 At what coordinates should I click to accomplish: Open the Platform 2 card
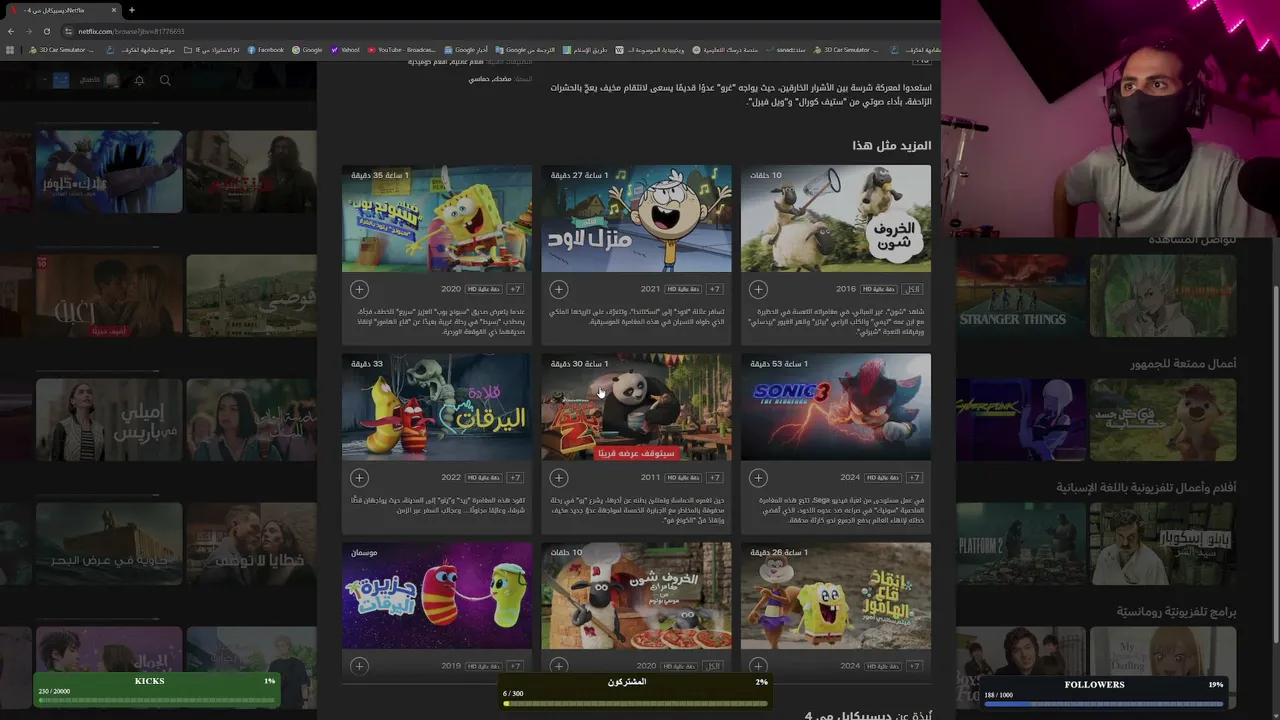(1021, 544)
